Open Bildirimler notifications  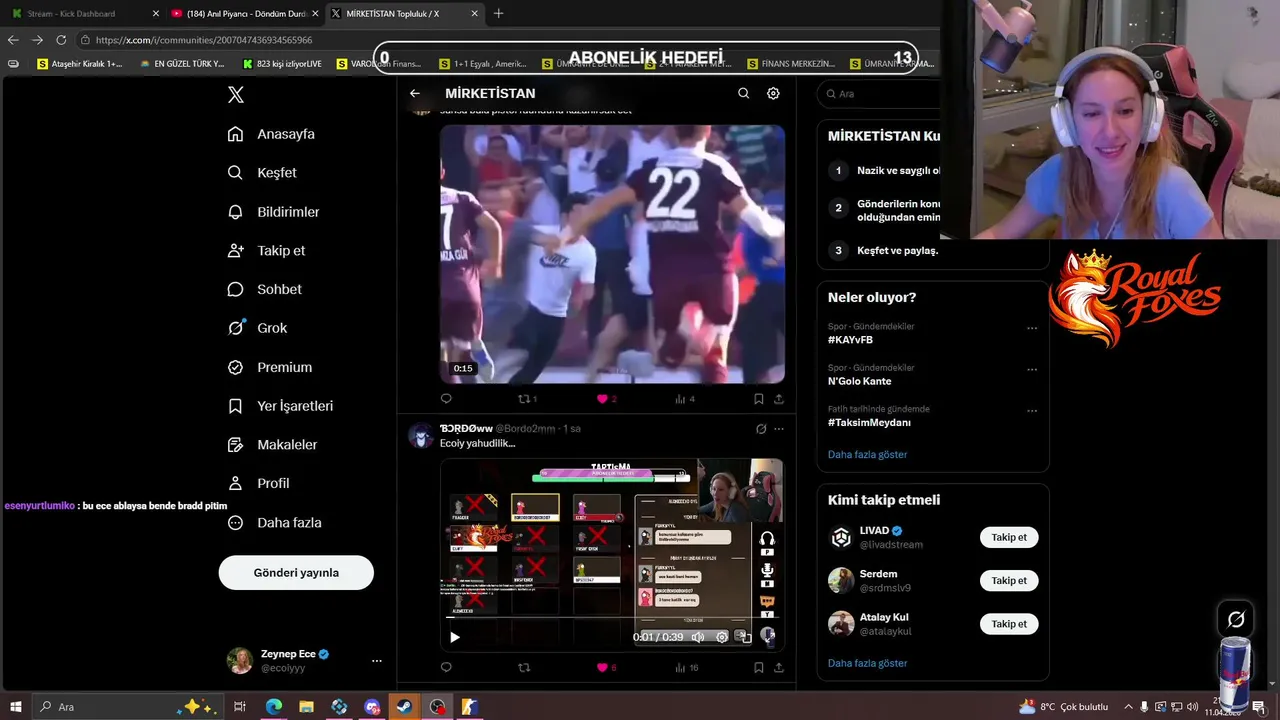click(x=273, y=212)
